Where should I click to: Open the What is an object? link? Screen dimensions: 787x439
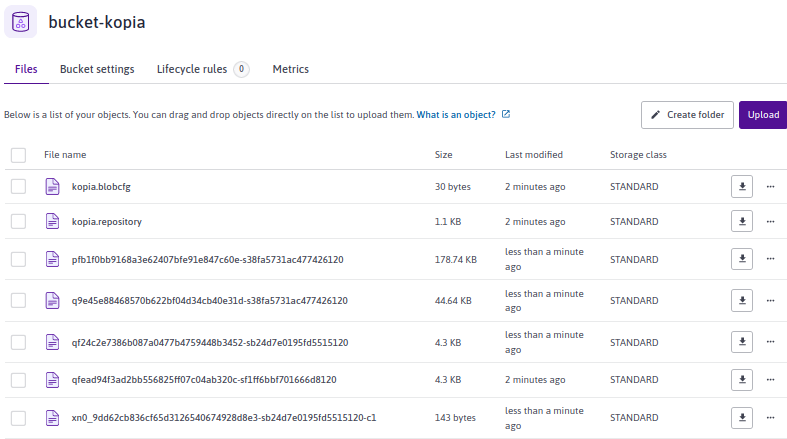(456, 115)
